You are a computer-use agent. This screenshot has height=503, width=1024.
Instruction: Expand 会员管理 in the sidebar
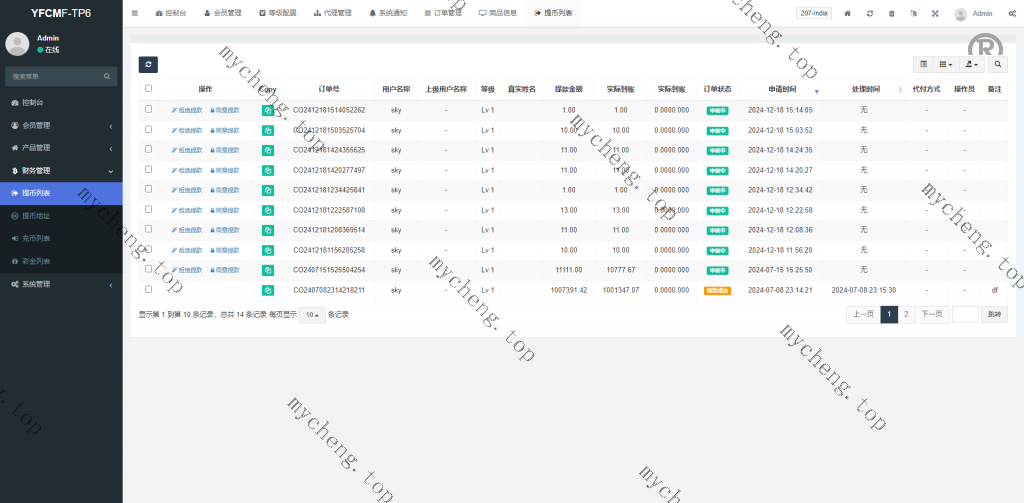coord(60,125)
